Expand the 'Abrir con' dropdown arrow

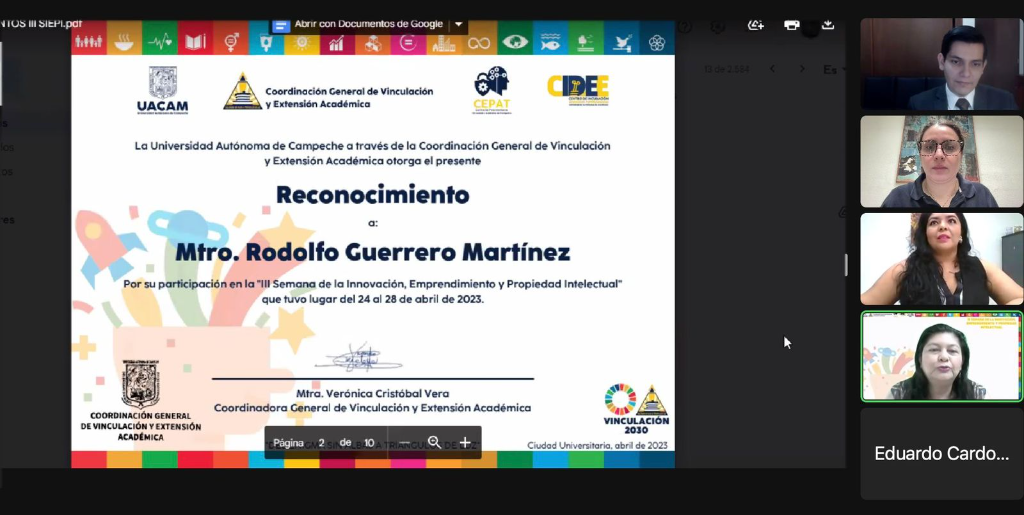[458, 25]
